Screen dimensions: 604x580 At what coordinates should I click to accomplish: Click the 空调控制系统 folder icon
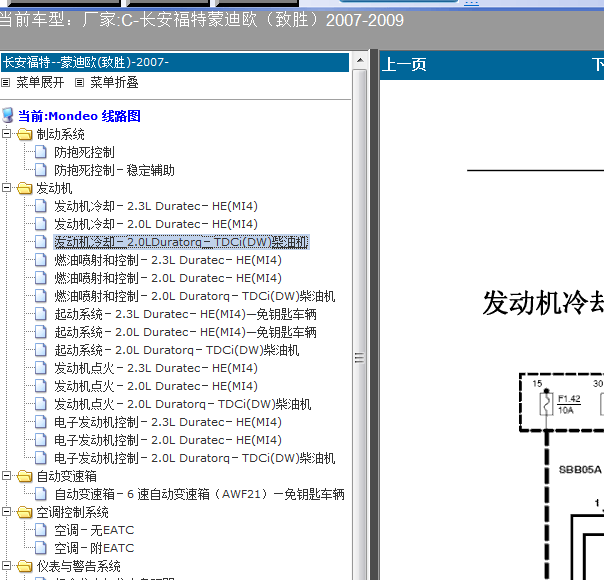point(25,512)
